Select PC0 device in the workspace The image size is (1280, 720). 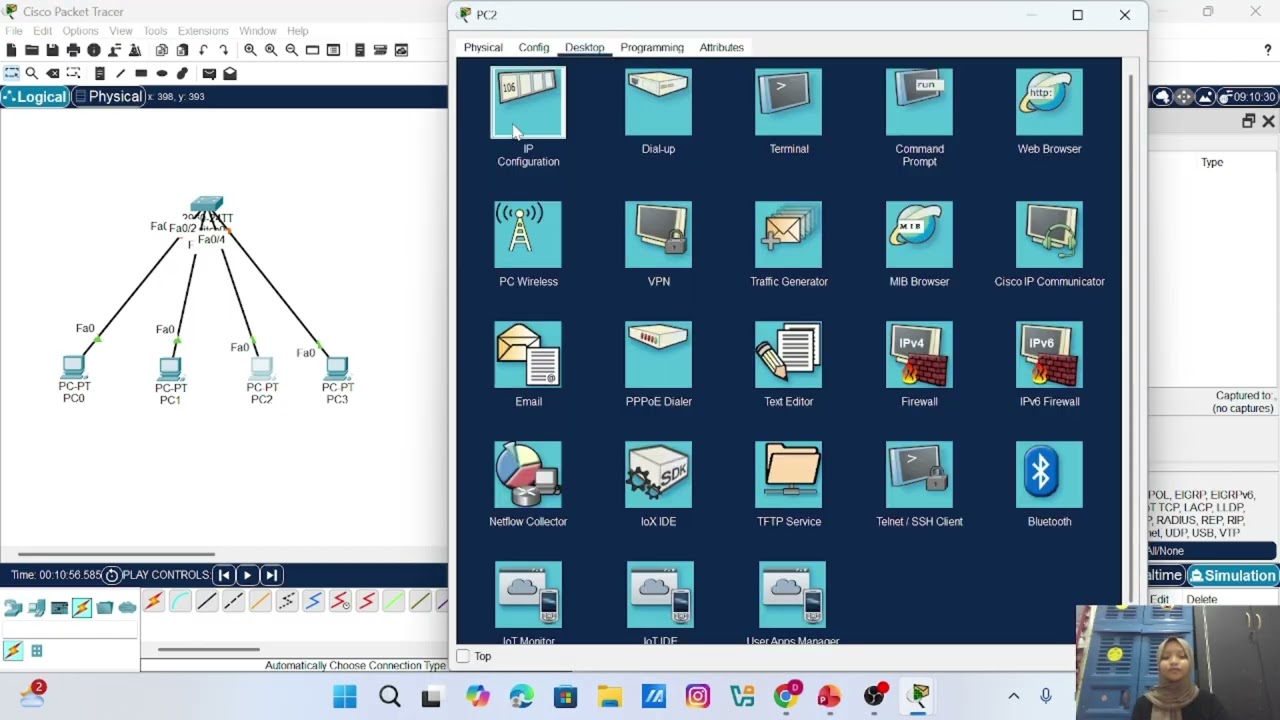73,367
